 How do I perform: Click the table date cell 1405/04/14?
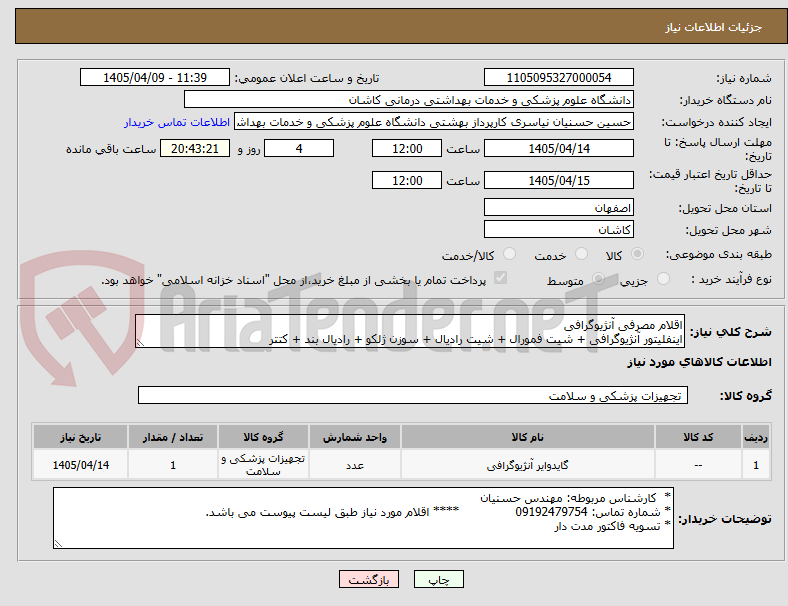click(80, 465)
